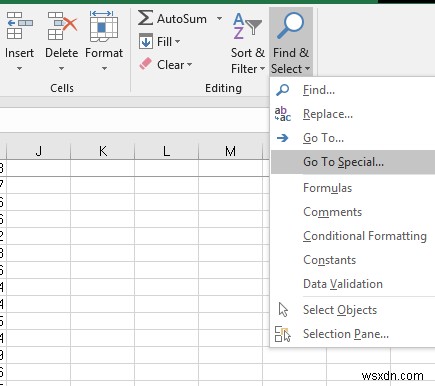This screenshot has height=386, width=435.
Task: Select Conditional Formatting in the menu
Action: coord(353,236)
